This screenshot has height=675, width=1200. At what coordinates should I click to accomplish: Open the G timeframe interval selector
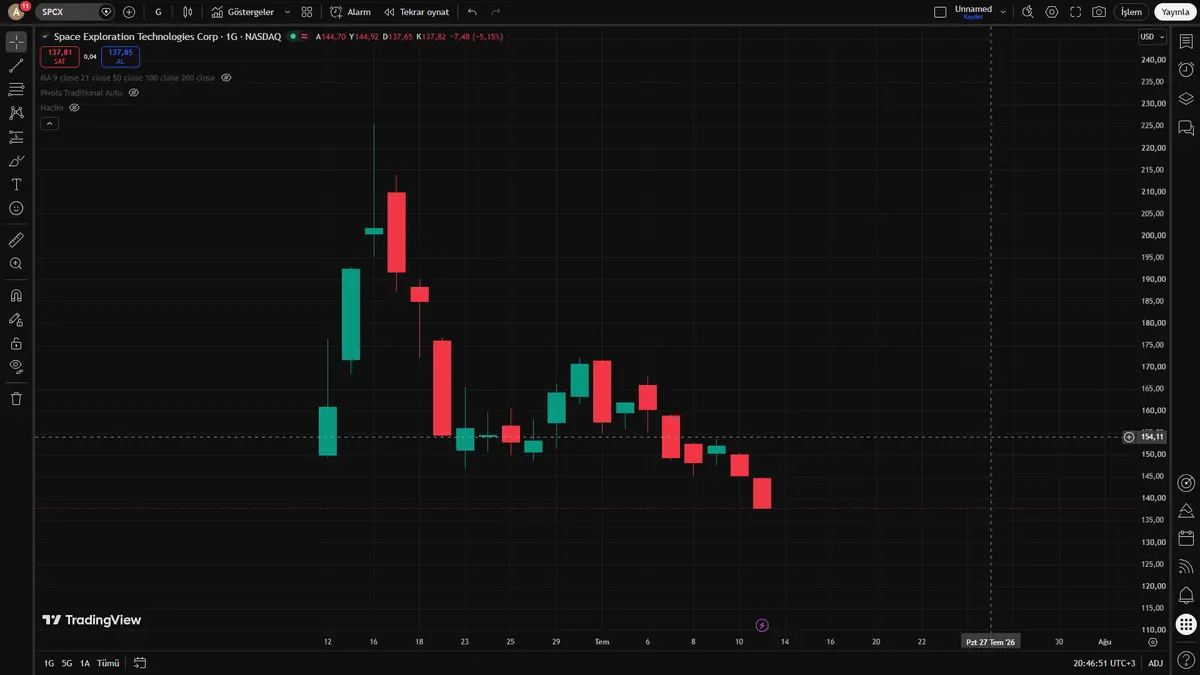[158, 12]
